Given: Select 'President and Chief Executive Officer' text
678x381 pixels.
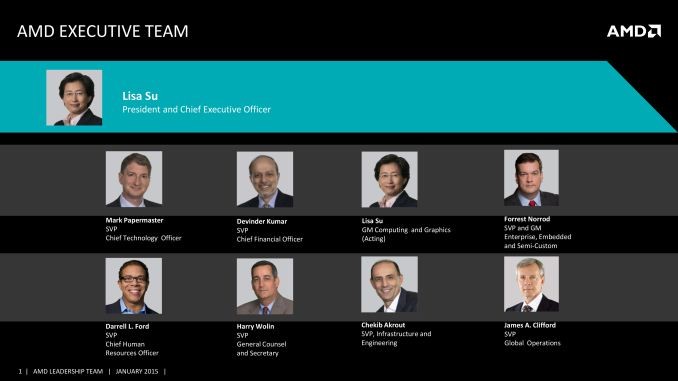Looking at the screenshot, I should pyautogui.click(x=196, y=109).
